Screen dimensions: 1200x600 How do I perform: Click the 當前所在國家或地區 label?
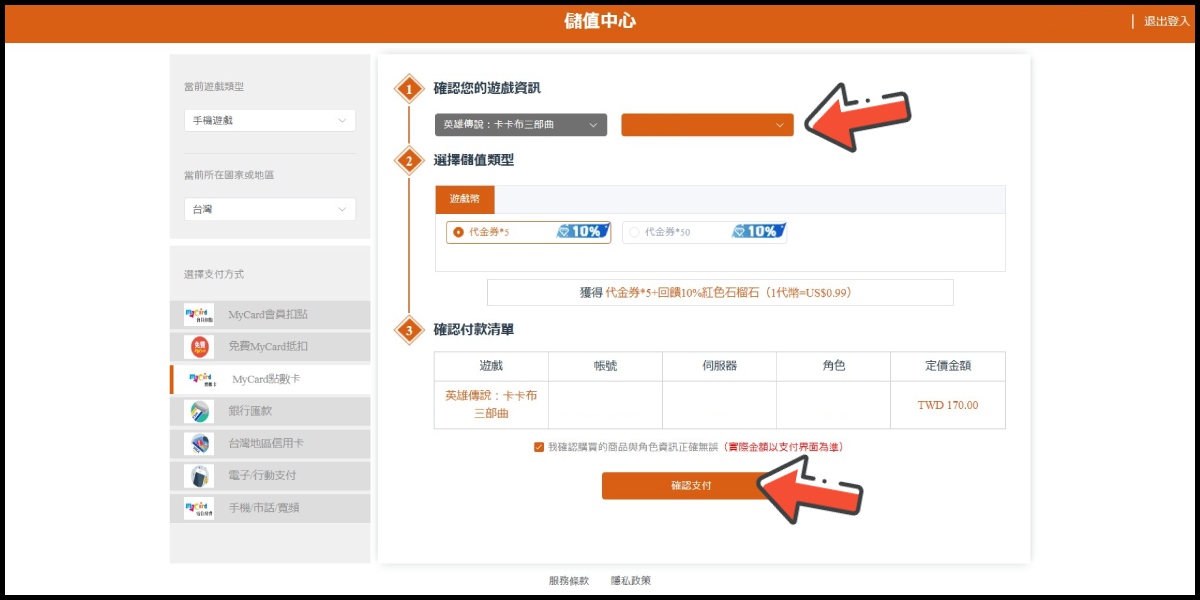coord(229,175)
